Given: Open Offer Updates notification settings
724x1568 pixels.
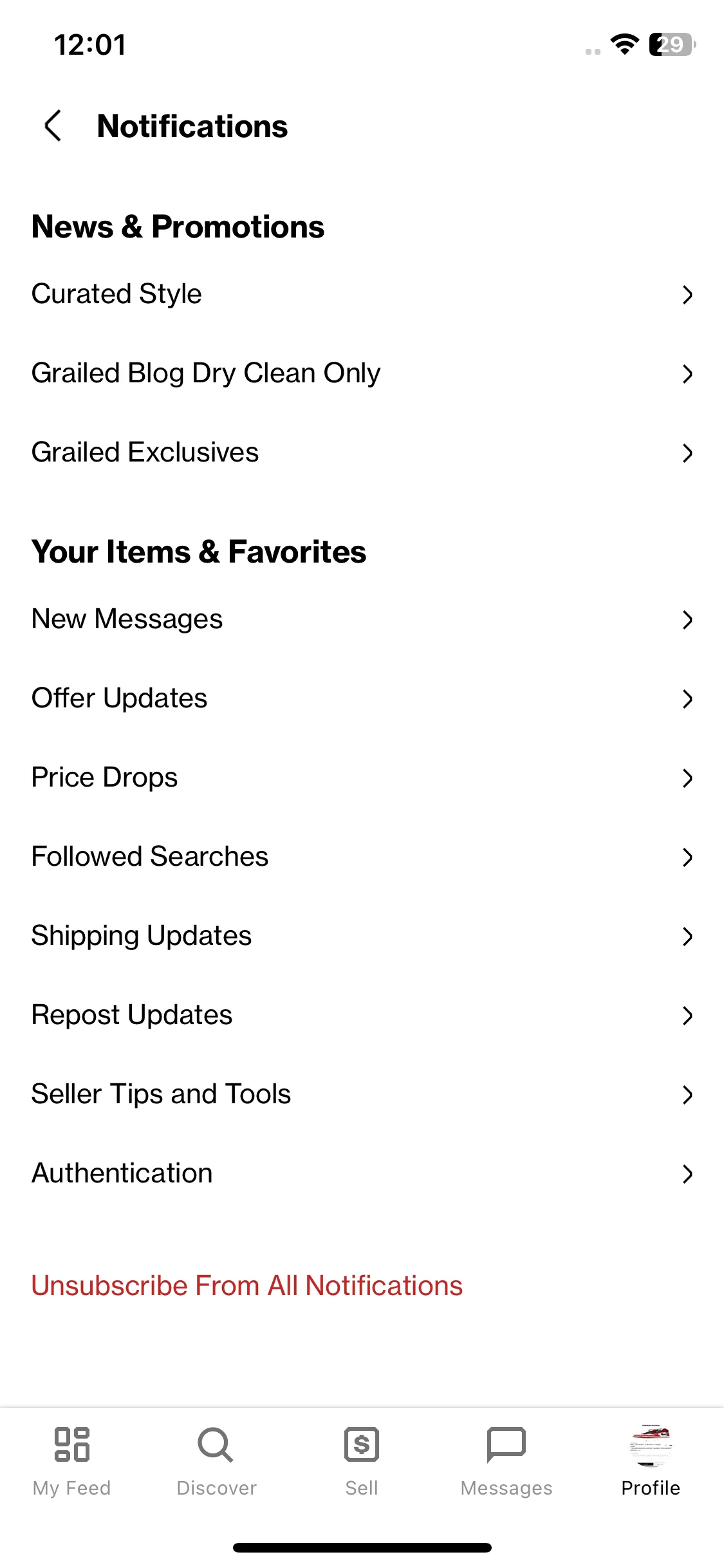Looking at the screenshot, I should (x=362, y=698).
